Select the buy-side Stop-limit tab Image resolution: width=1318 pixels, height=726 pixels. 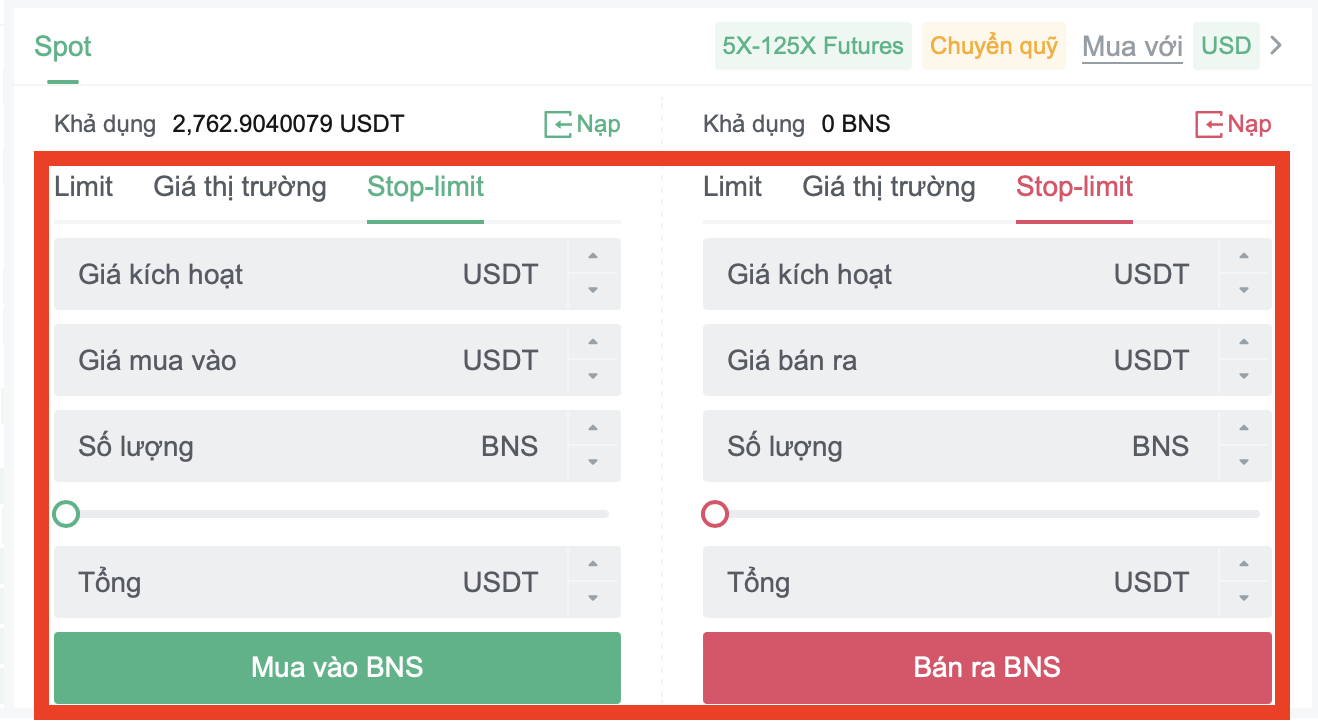coord(425,187)
